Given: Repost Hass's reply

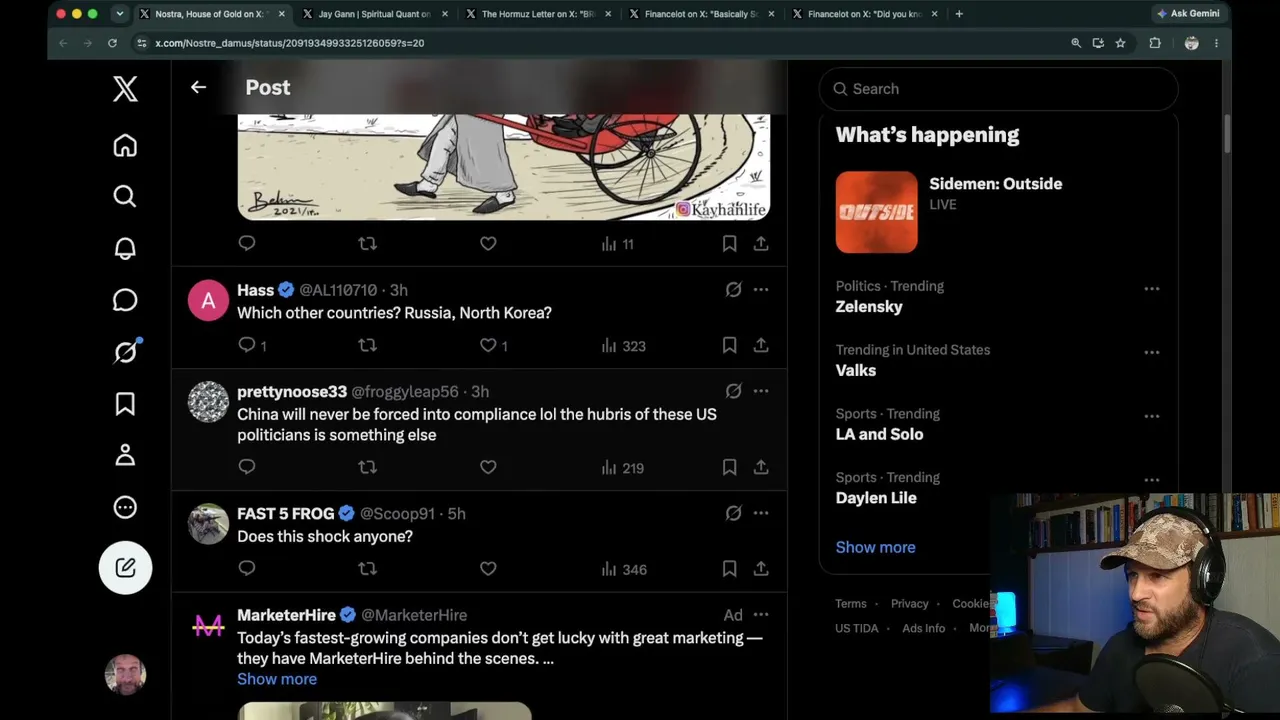Looking at the screenshot, I should coord(367,345).
